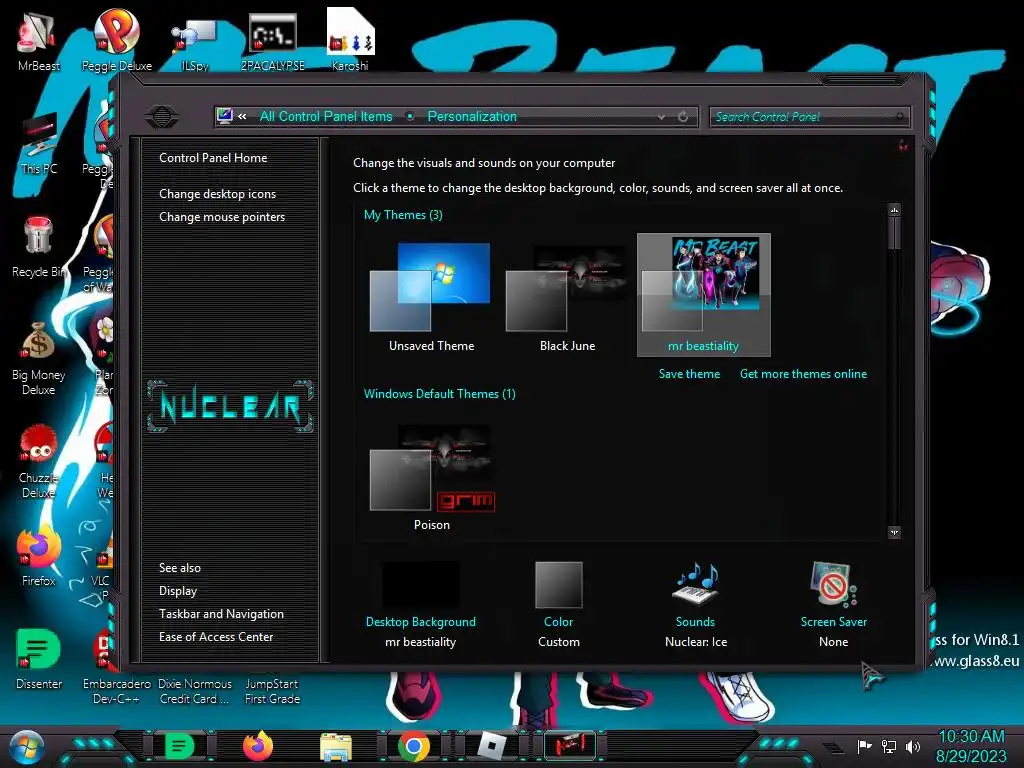Open the File Explorer taskbar icon

pyautogui.click(x=336, y=746)
